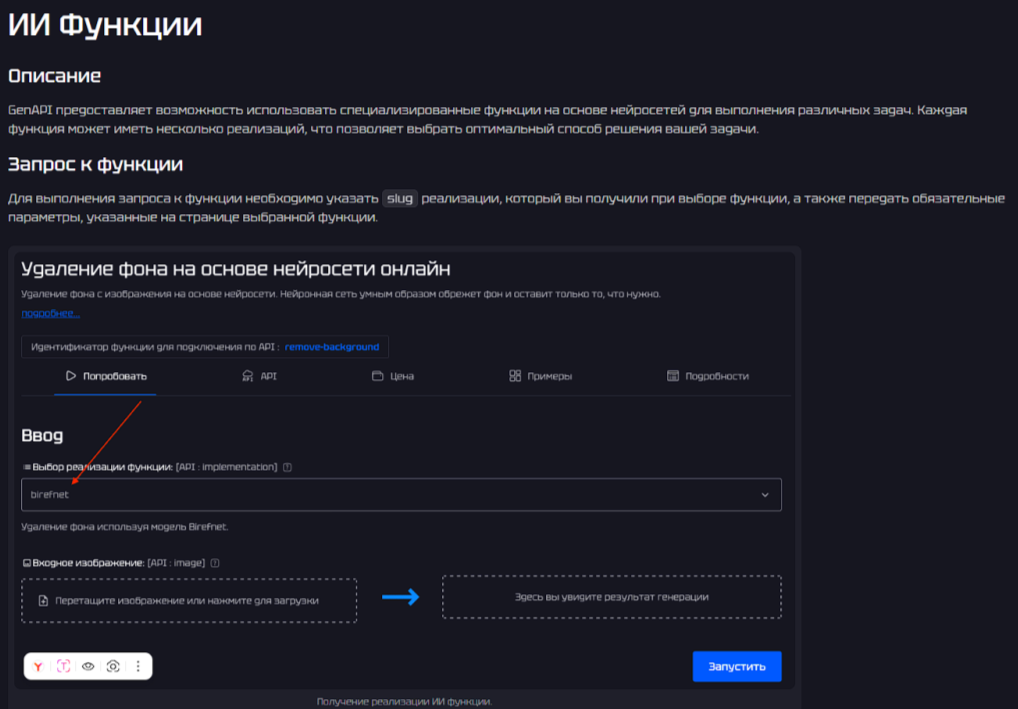
Task: Click help icon next to implementation label
Action: point(287,467)
